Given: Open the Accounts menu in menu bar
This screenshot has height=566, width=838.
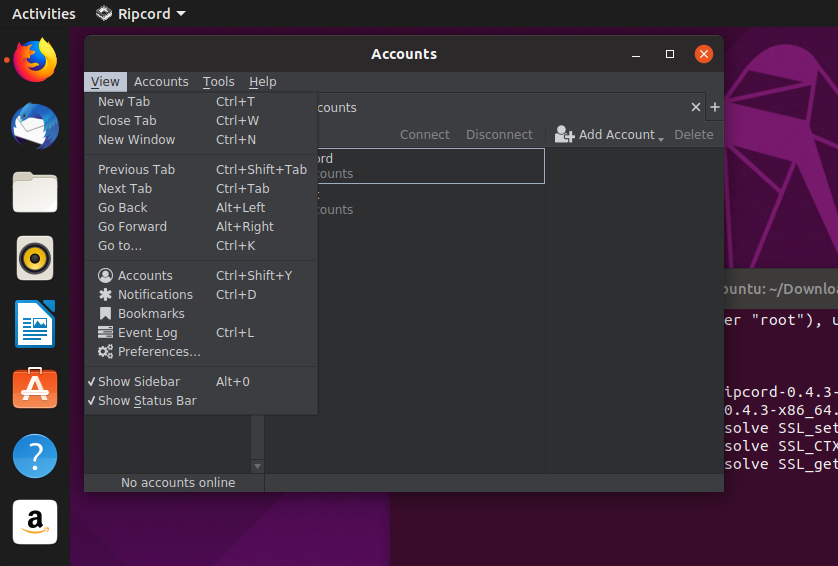Looking at the screenshot, I should tap(161, 82).
